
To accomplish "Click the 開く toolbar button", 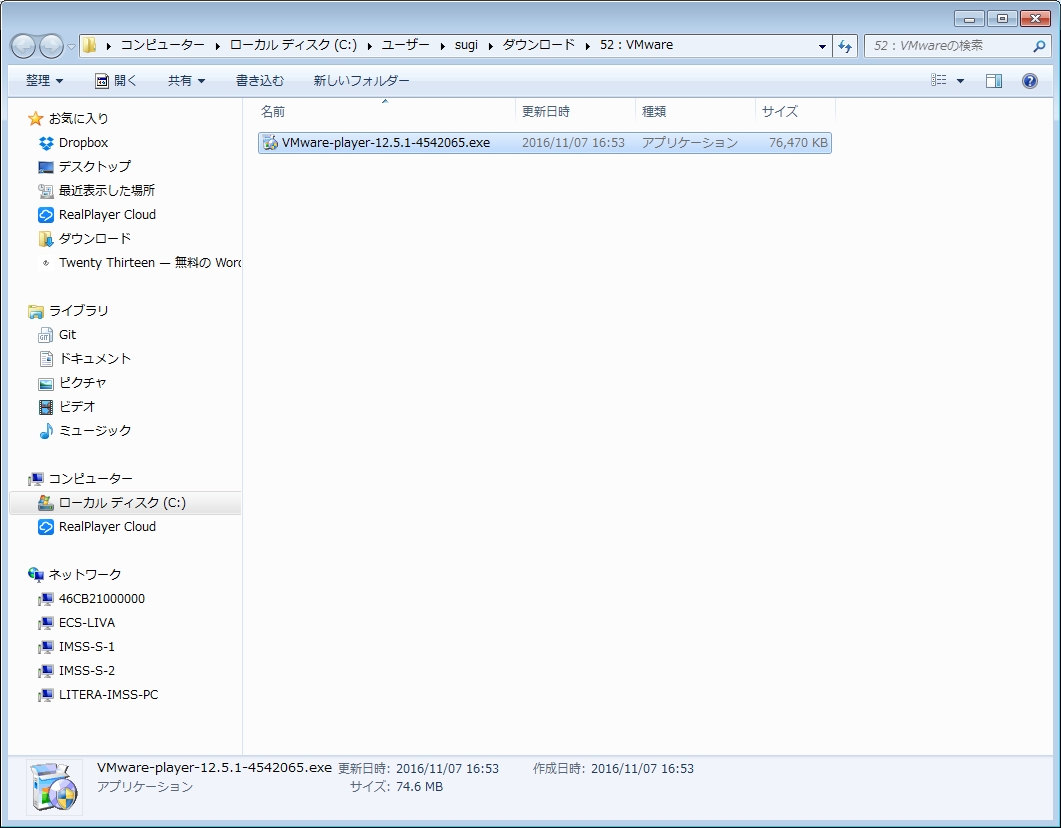I will (x=116, y=81).
